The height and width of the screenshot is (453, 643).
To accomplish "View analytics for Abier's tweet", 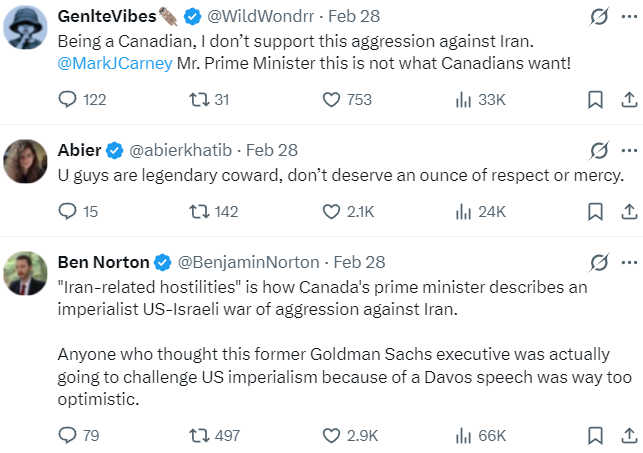I will (464, 211).
